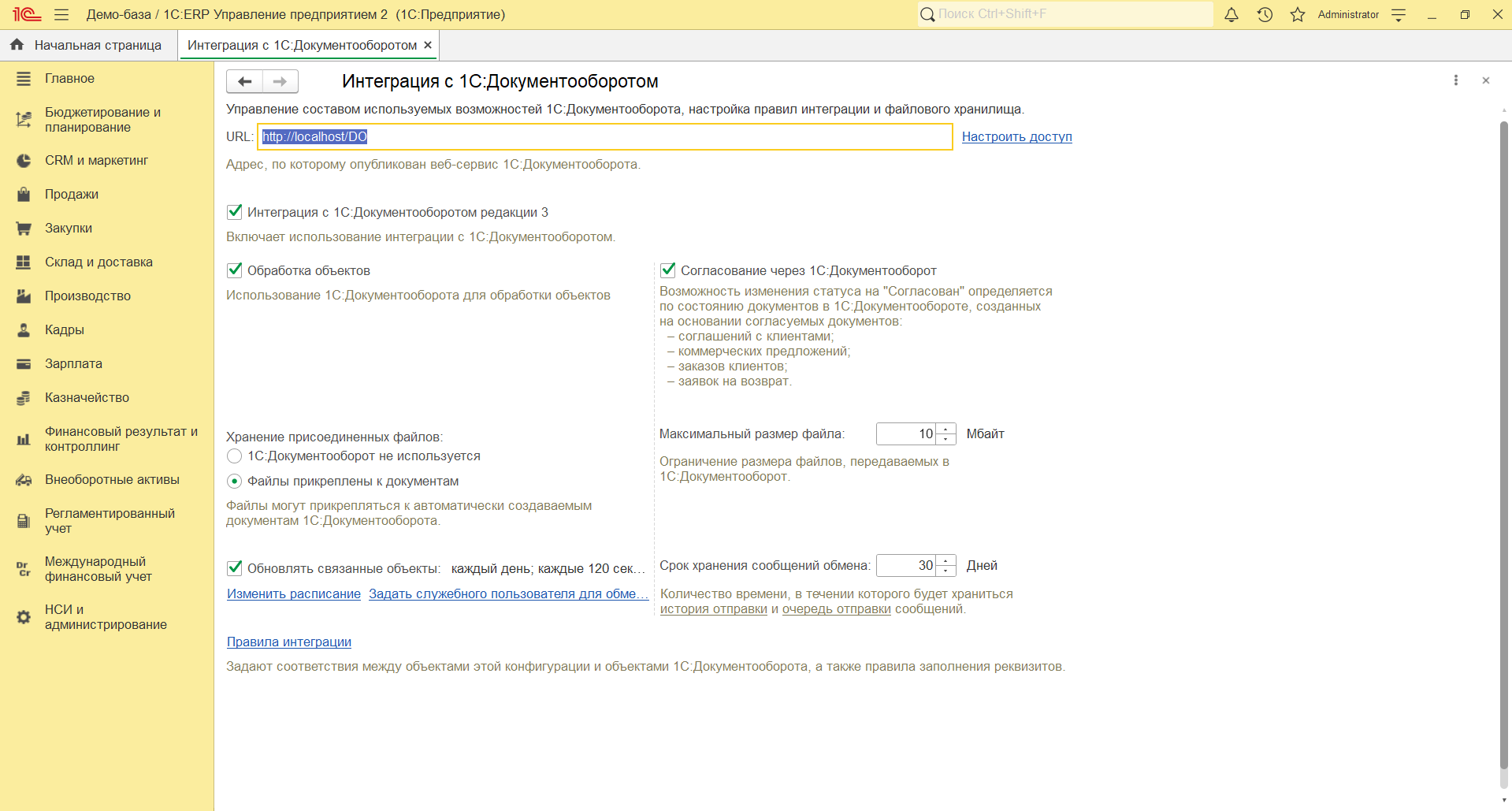Select Файлы прикреплены к документам radio
This screenshot has width=1512, height=811.
[234, 482]
